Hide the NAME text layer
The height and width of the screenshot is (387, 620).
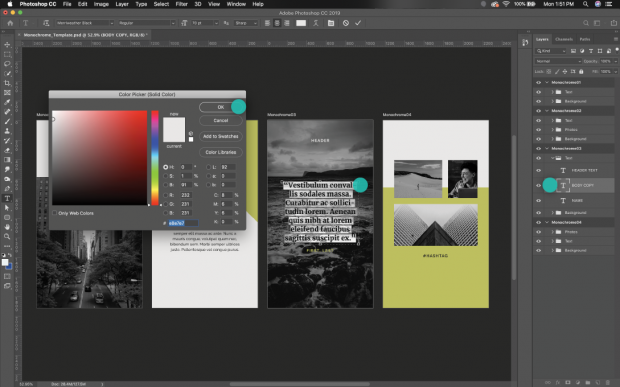click(538, 200)
